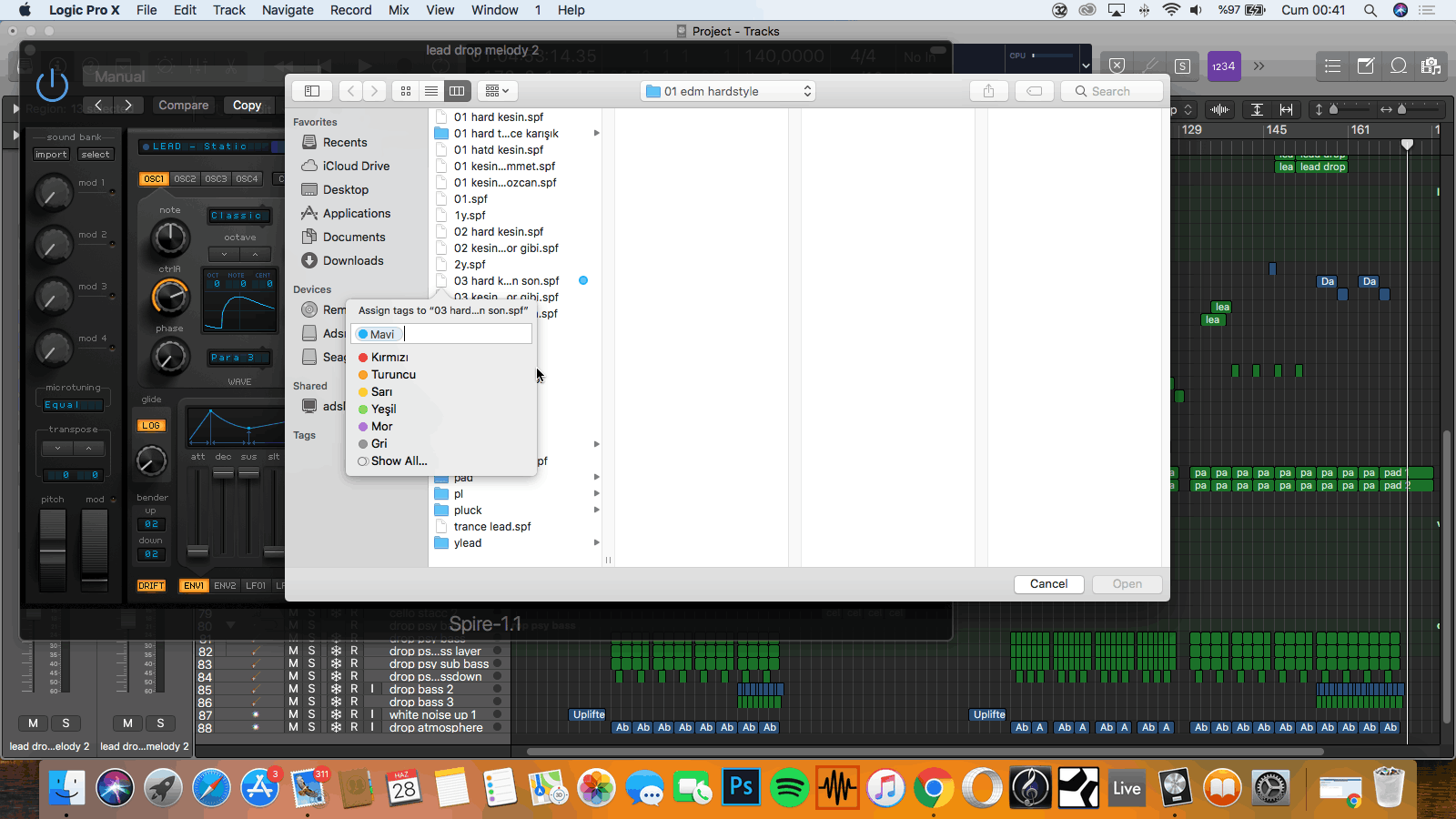Click the Edit Tags icon in dialog toolbar

click(1035, 91)
